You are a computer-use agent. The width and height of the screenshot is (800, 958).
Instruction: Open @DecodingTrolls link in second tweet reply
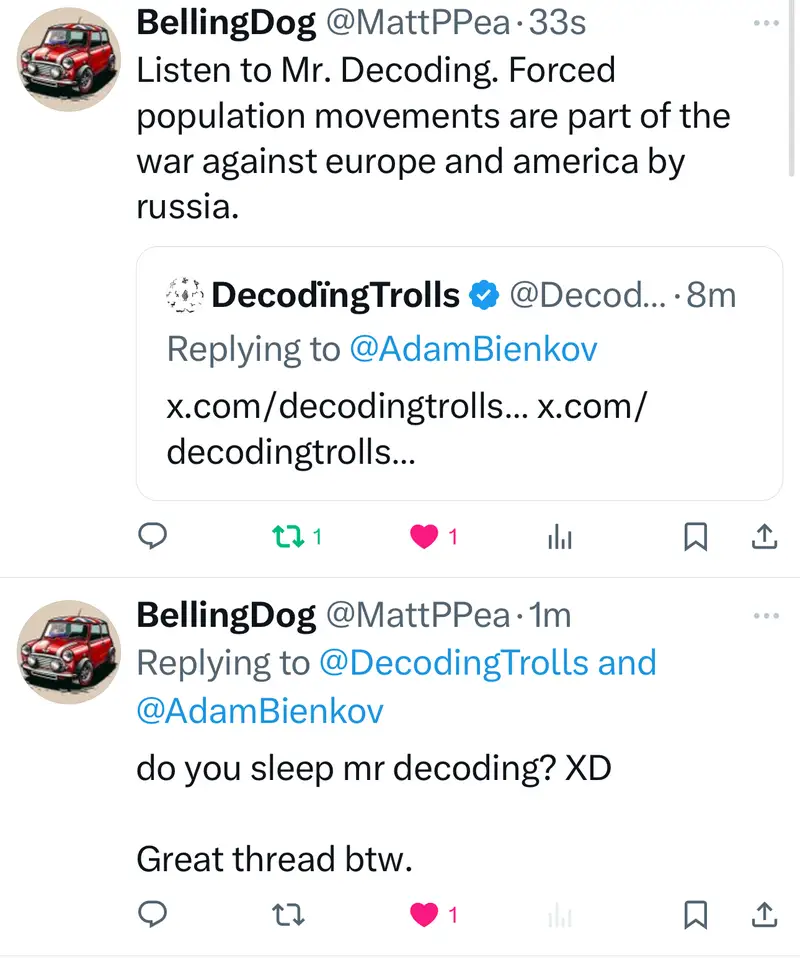pyautogui.click(x=455, y=663)
